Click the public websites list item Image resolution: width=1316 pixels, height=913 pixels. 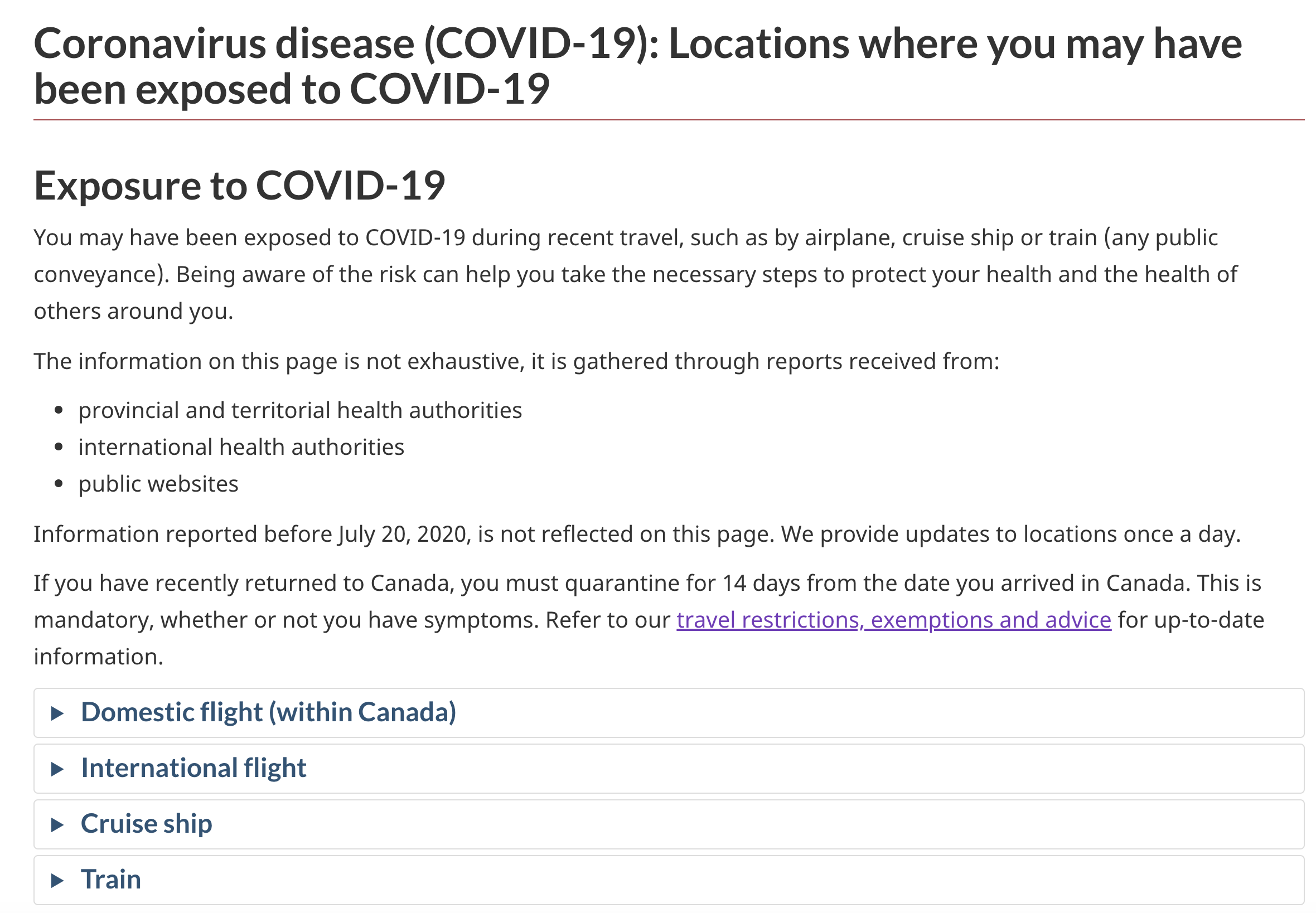click(158, 484)
